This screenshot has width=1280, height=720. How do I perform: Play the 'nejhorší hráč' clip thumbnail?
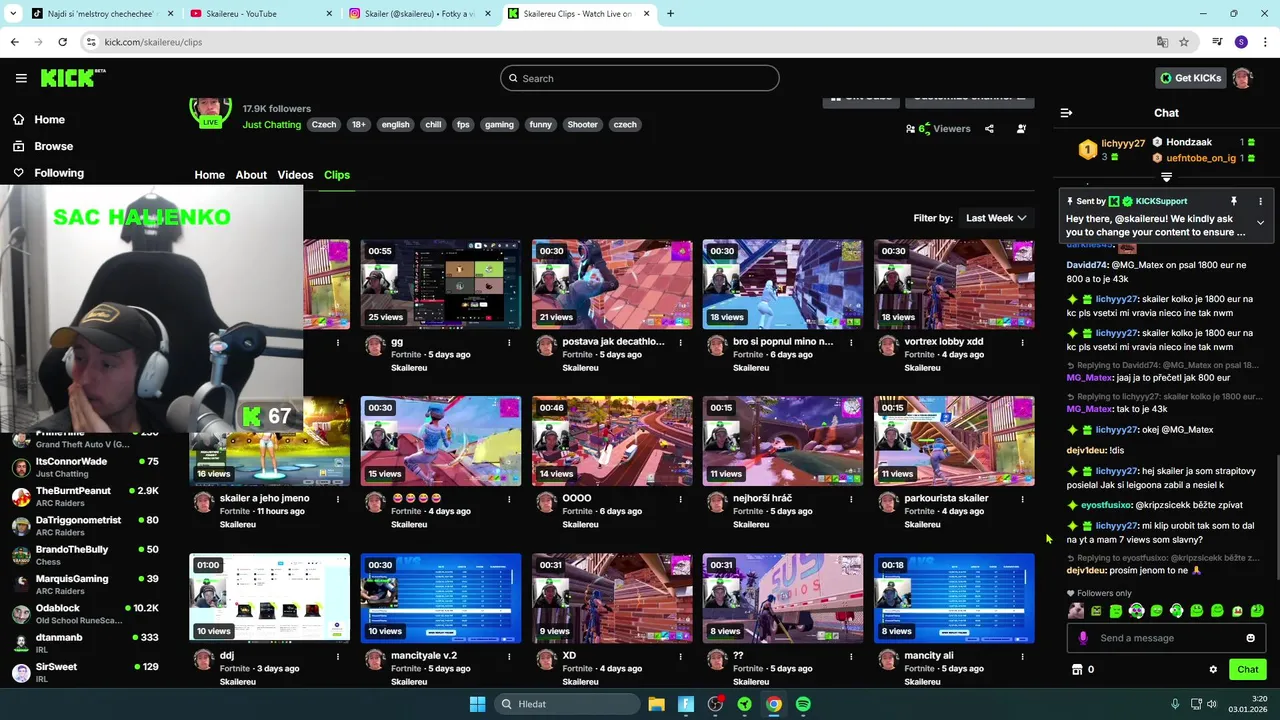pos(783,441)
